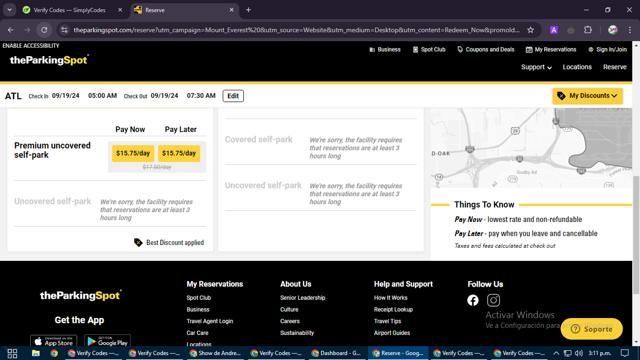Show hidden system tray icons
This screenshot has width=640, height=360.
pos(556,353)
